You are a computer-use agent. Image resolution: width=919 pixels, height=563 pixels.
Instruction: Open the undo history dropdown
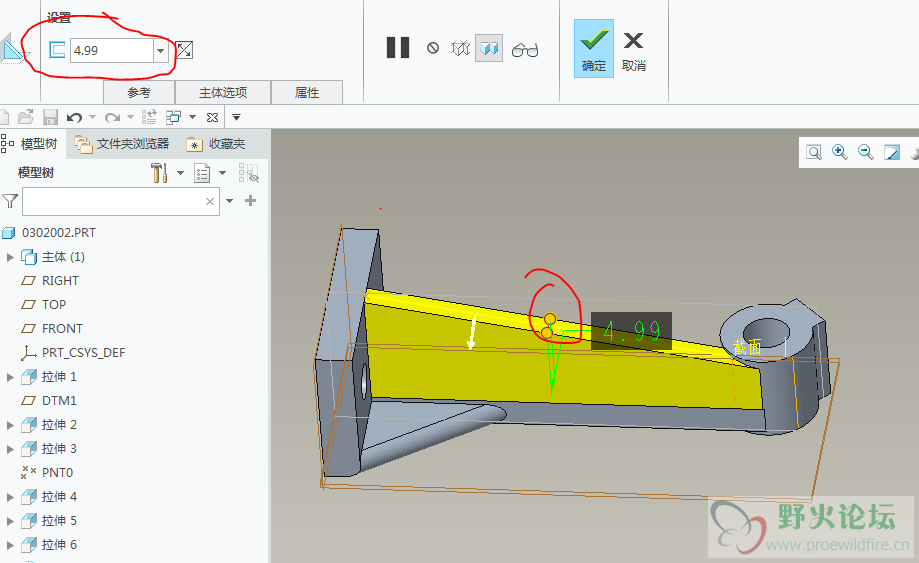pyautogui.click(x=92, y=118)
